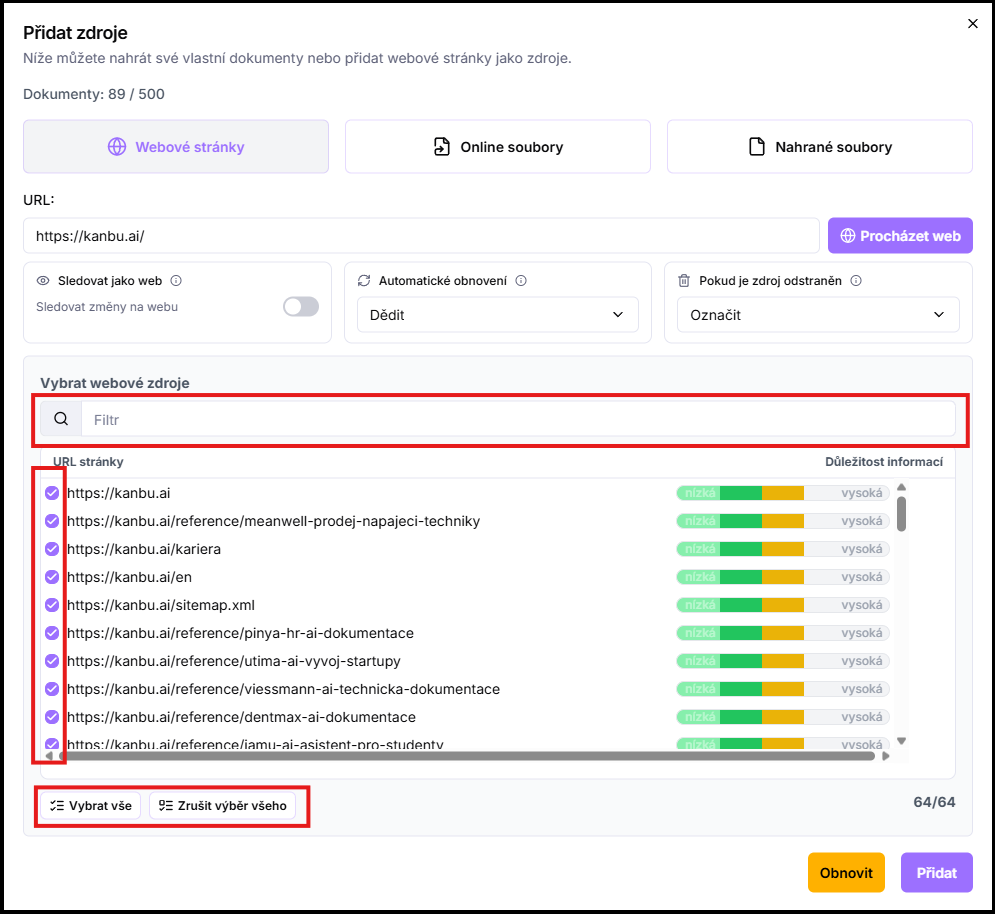Switch to the Nahrané soubory tab
995x914 pixels.
click(x=819, y=147)
